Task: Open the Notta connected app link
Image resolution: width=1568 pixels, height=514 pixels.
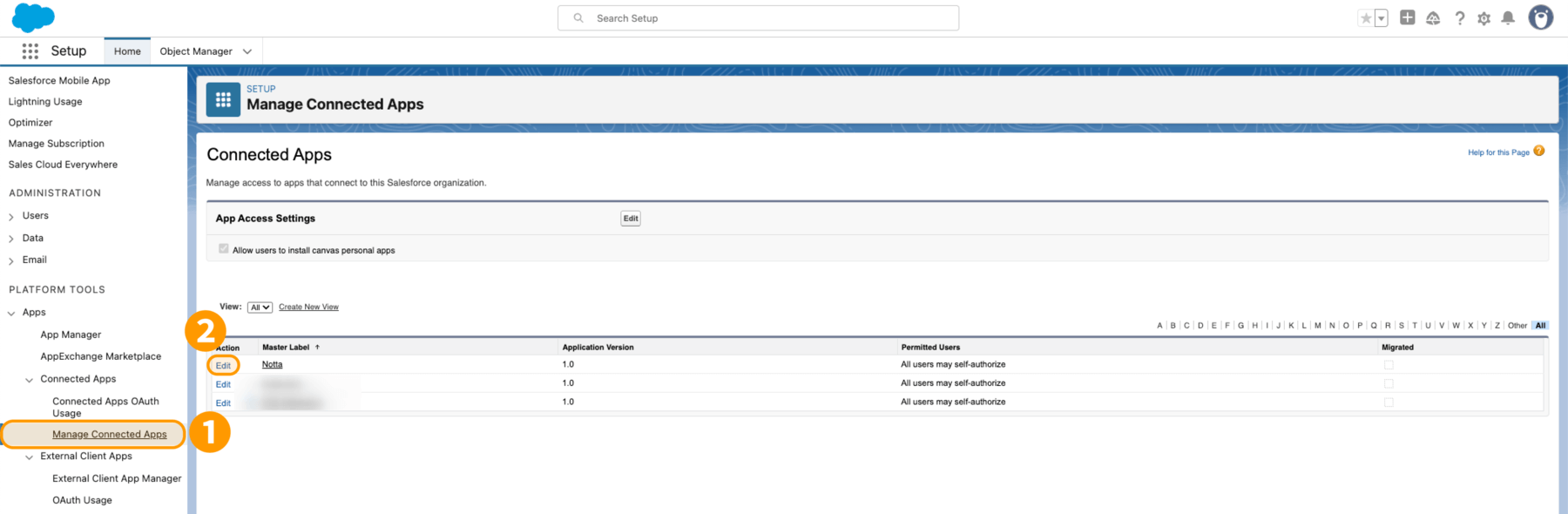Action: pos(272,364)
